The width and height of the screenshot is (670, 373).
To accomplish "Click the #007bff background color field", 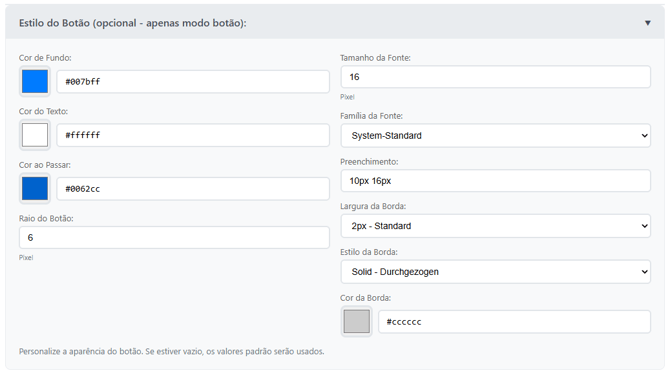I will pos(193,82).
